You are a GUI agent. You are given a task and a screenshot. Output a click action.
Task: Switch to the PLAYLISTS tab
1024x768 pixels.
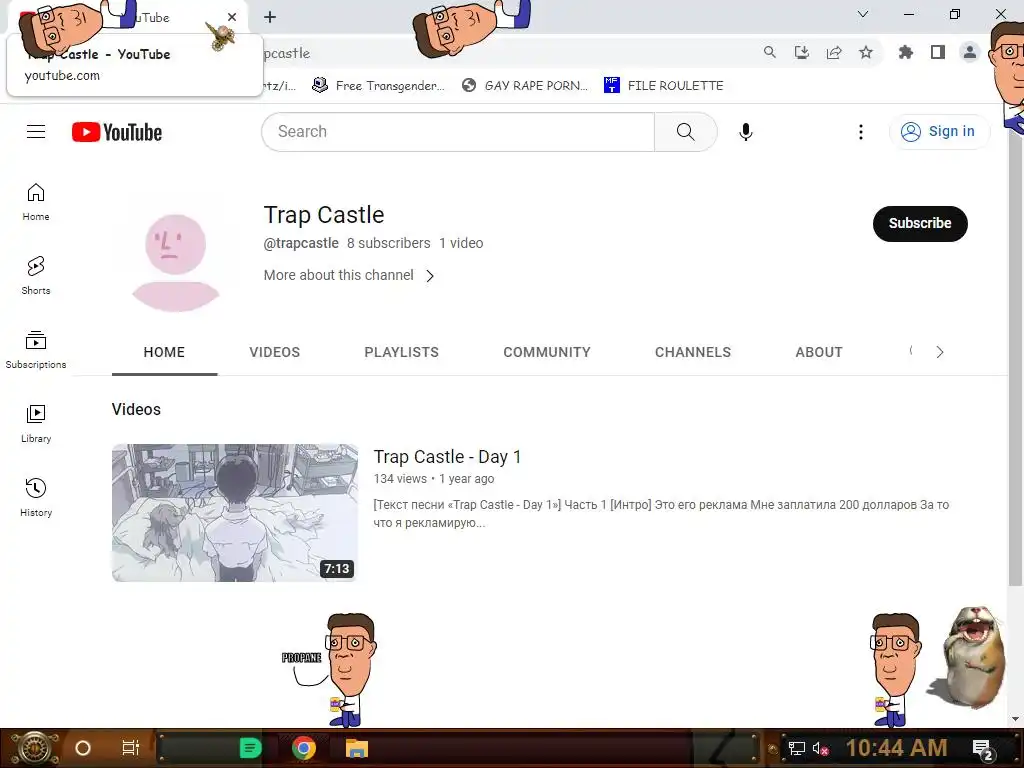[402, 352]
